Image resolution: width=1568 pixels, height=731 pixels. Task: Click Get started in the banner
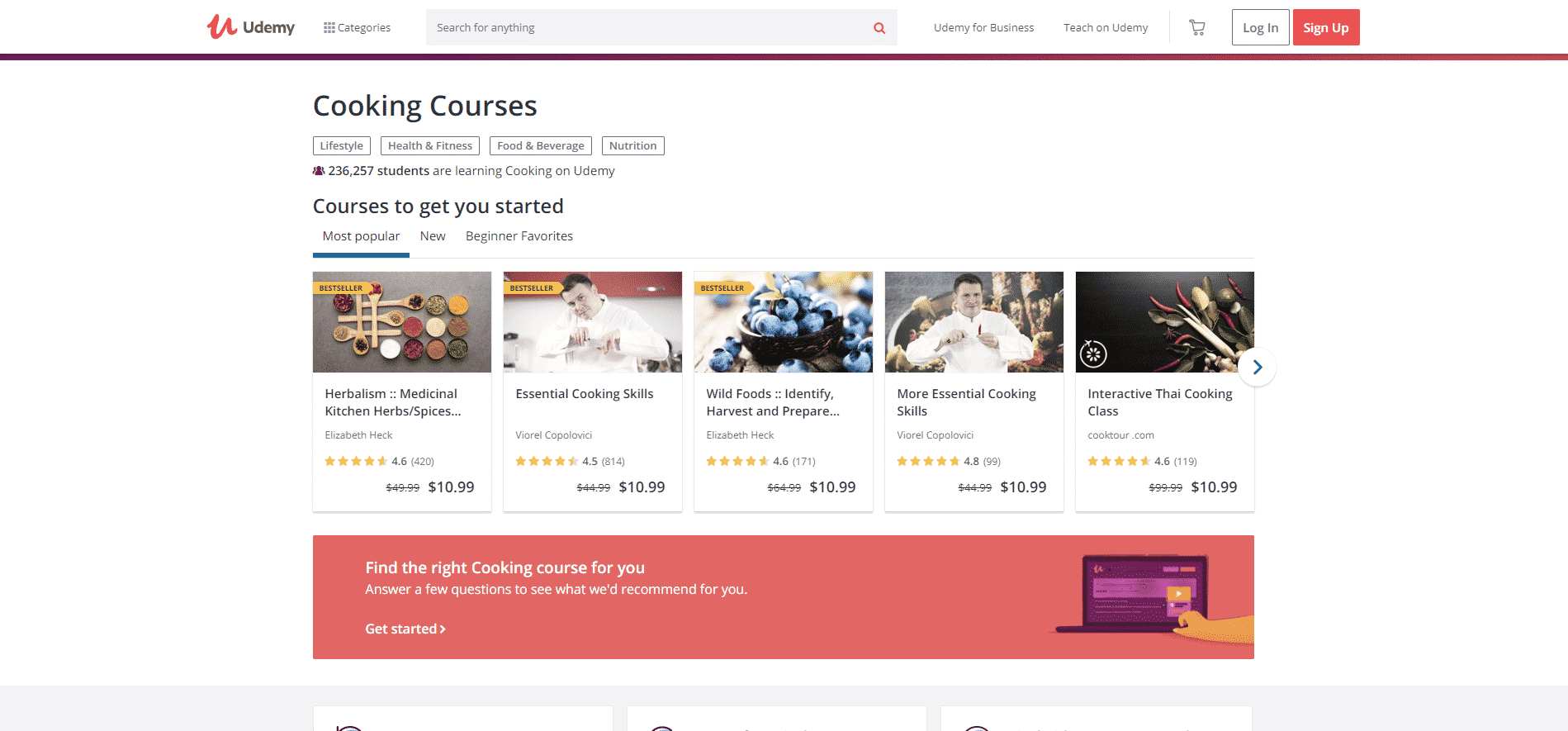click(x=405, y=629)
